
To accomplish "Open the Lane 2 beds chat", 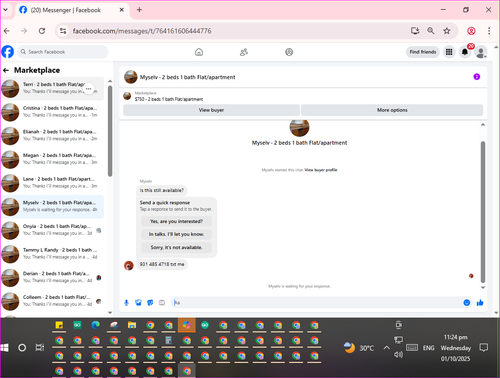I will point(52,183).
